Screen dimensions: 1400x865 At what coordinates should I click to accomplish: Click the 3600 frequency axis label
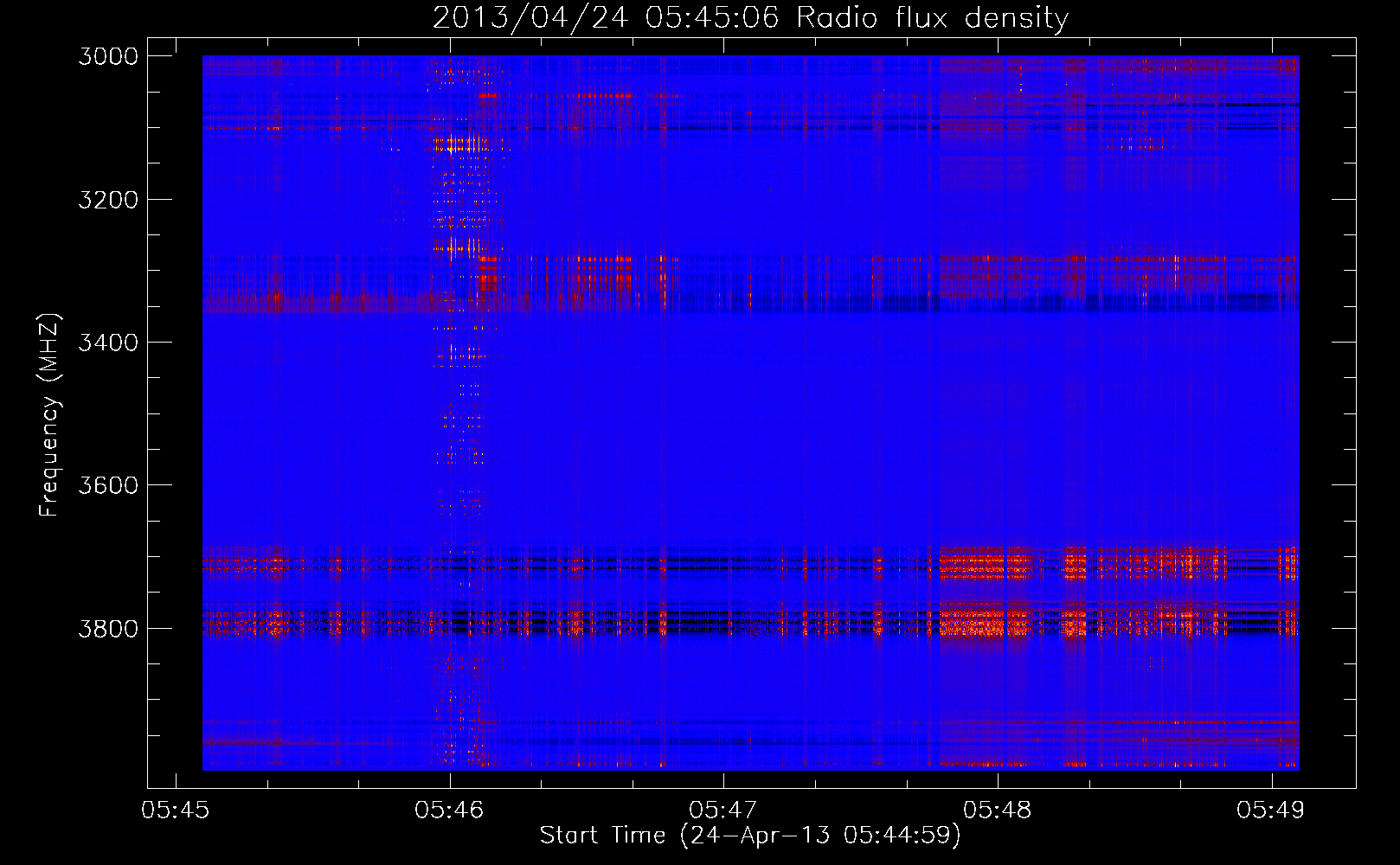point(108,485)
